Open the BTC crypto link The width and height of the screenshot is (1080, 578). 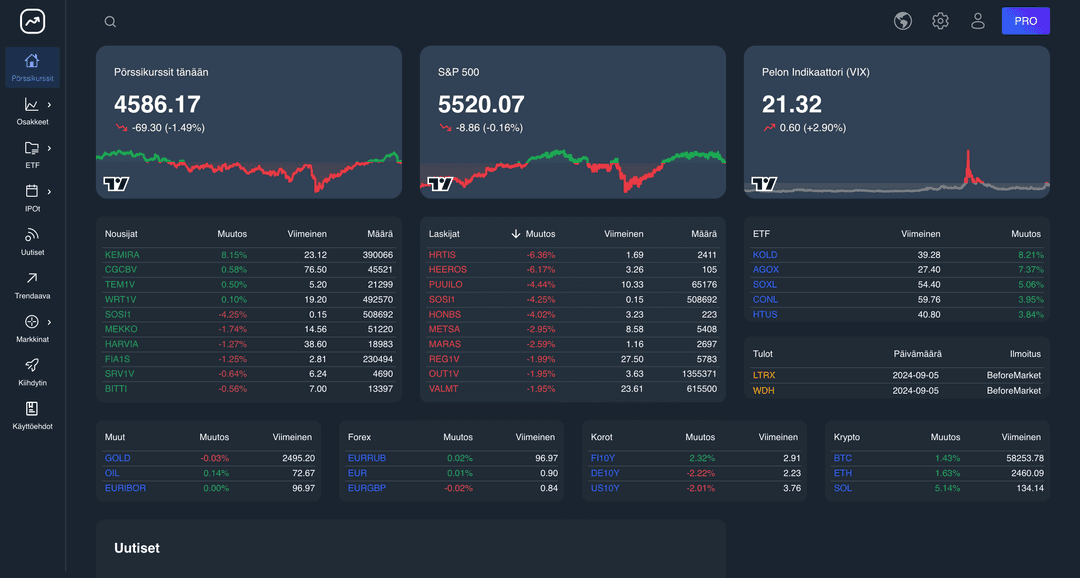point(842,458)
